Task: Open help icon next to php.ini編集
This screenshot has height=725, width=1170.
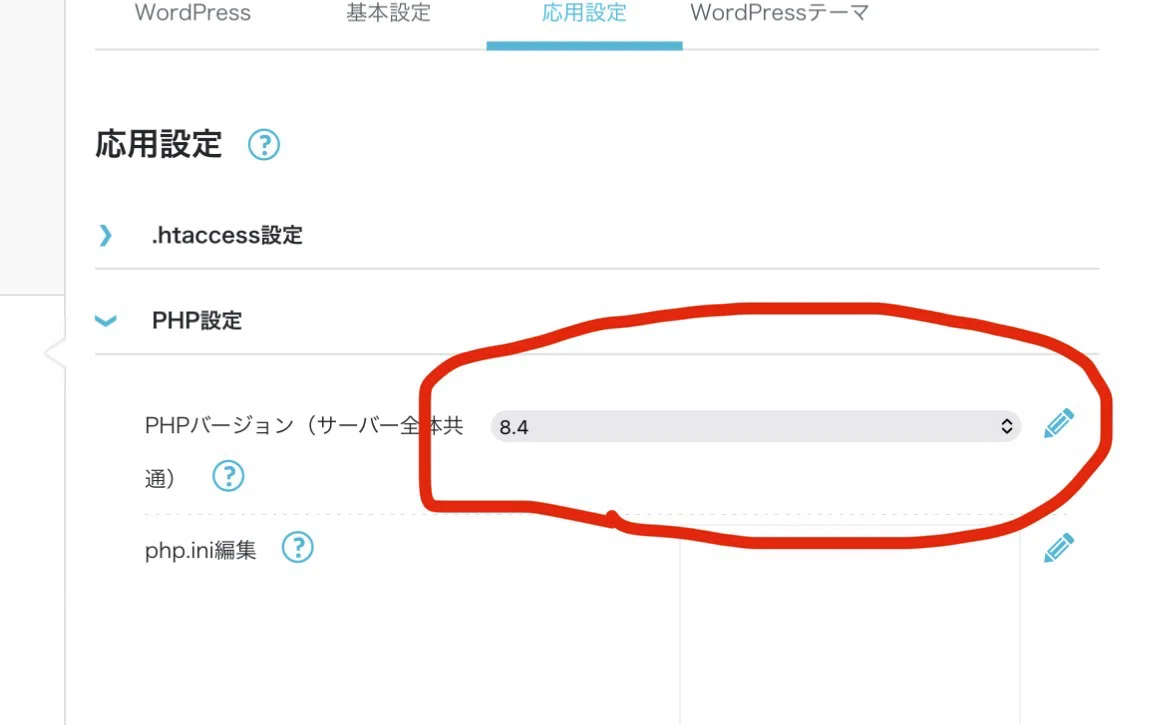Action: tap(297, 547)
